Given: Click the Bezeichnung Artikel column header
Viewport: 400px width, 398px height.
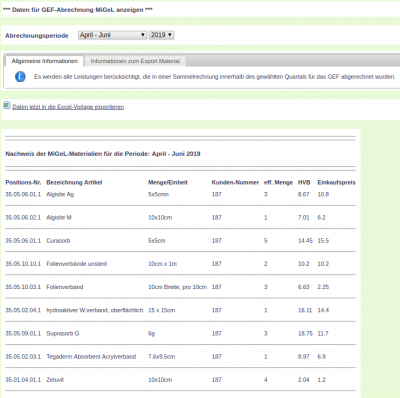Looking at the screenshot, I should [74, 182].
